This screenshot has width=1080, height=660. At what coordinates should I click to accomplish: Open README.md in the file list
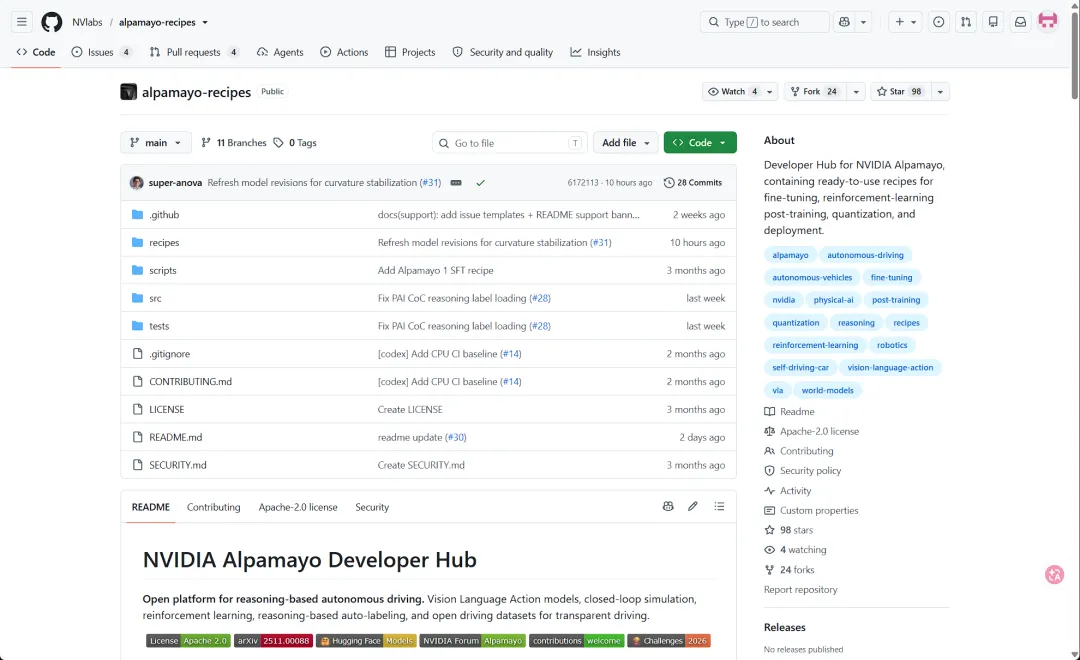[176, 437]
